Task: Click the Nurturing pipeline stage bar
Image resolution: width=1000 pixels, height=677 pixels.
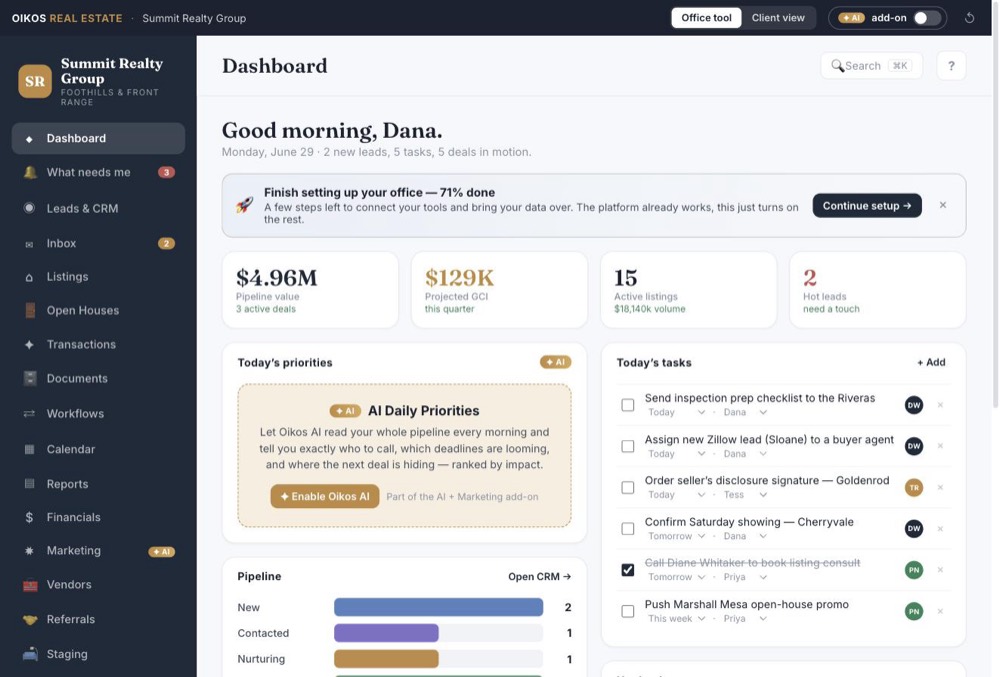Action: (438, 659)
